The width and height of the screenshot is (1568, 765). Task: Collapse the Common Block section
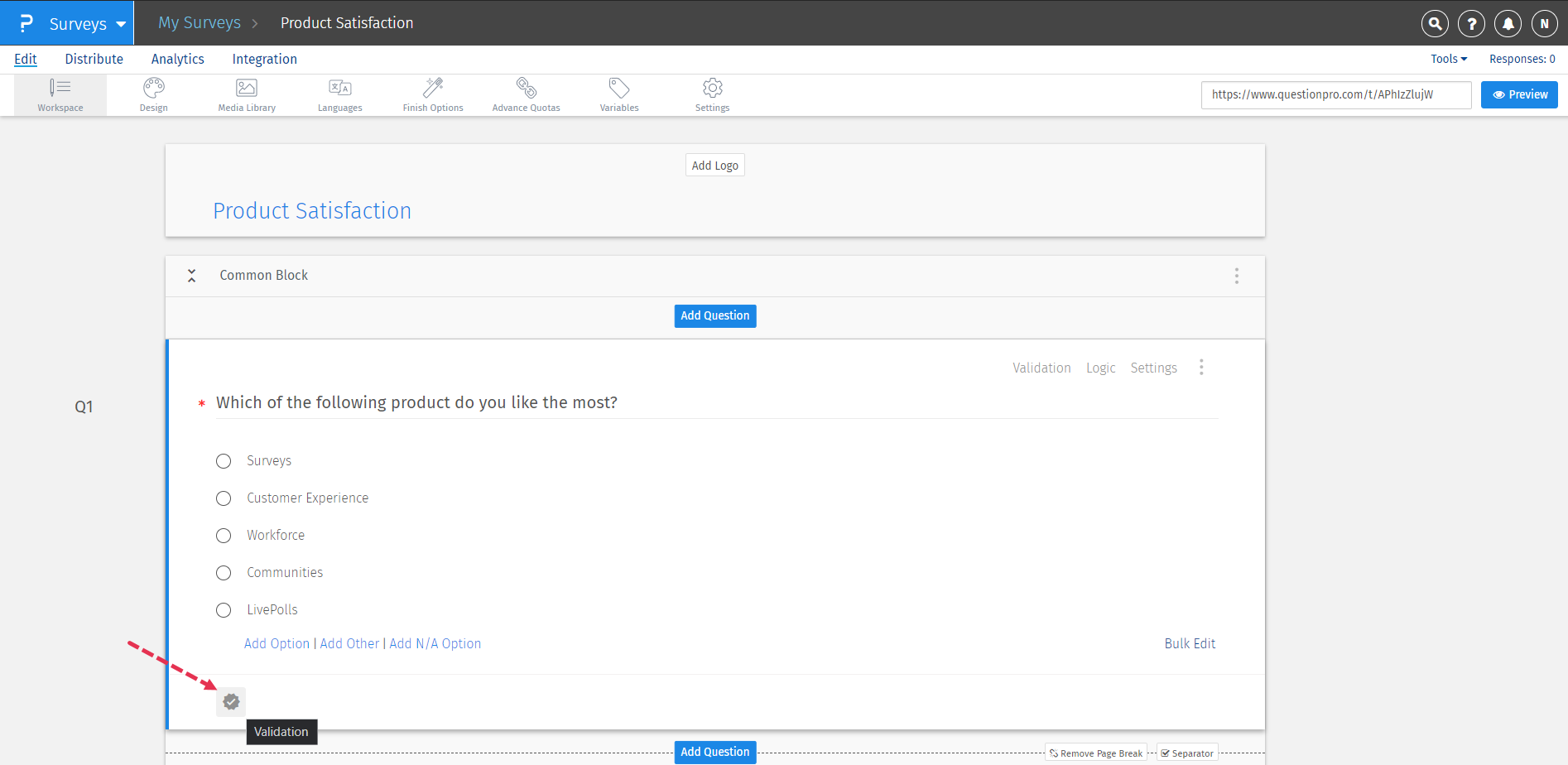click(x=191, y=276)
